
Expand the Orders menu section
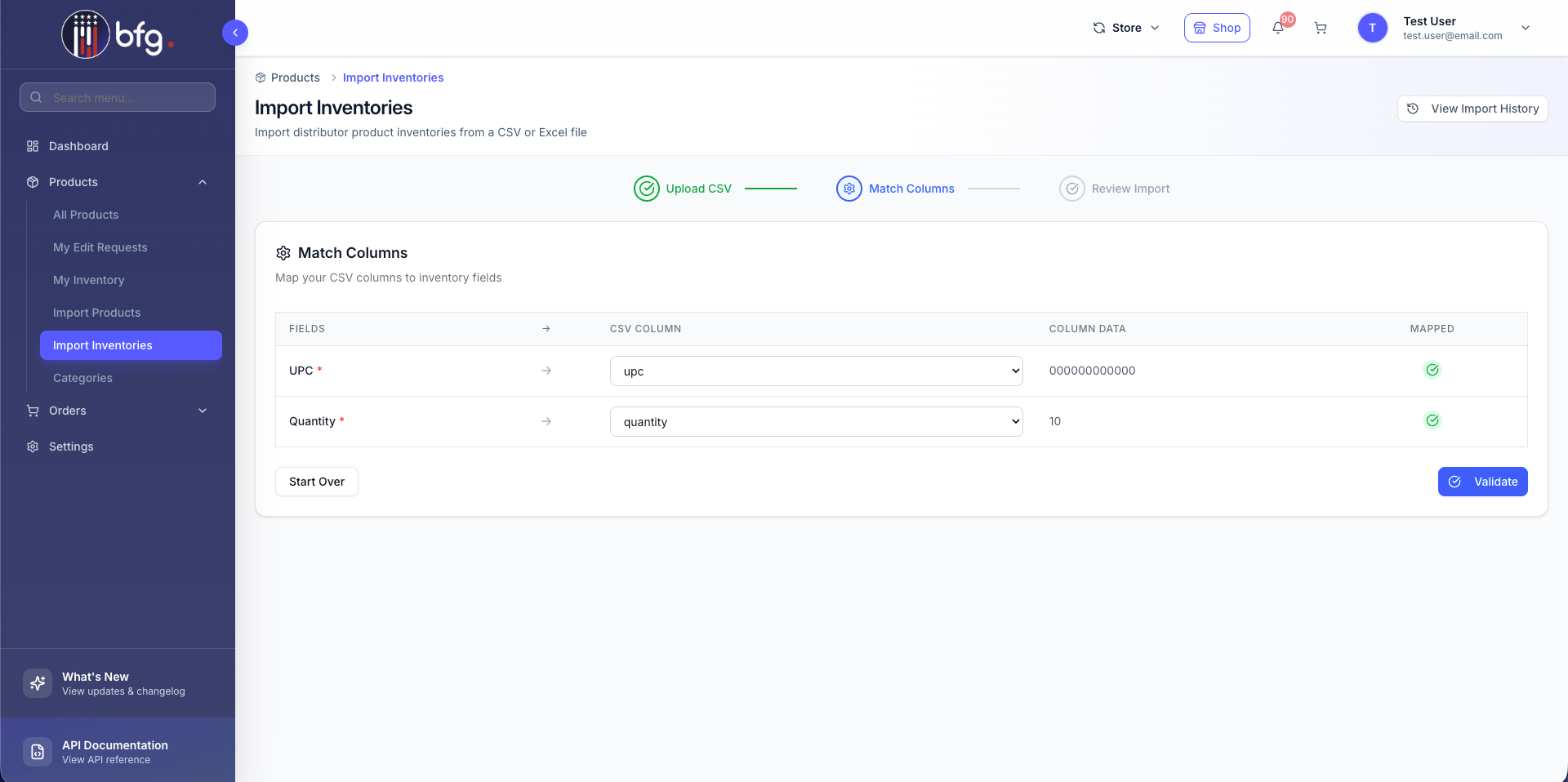pos(118,411)
